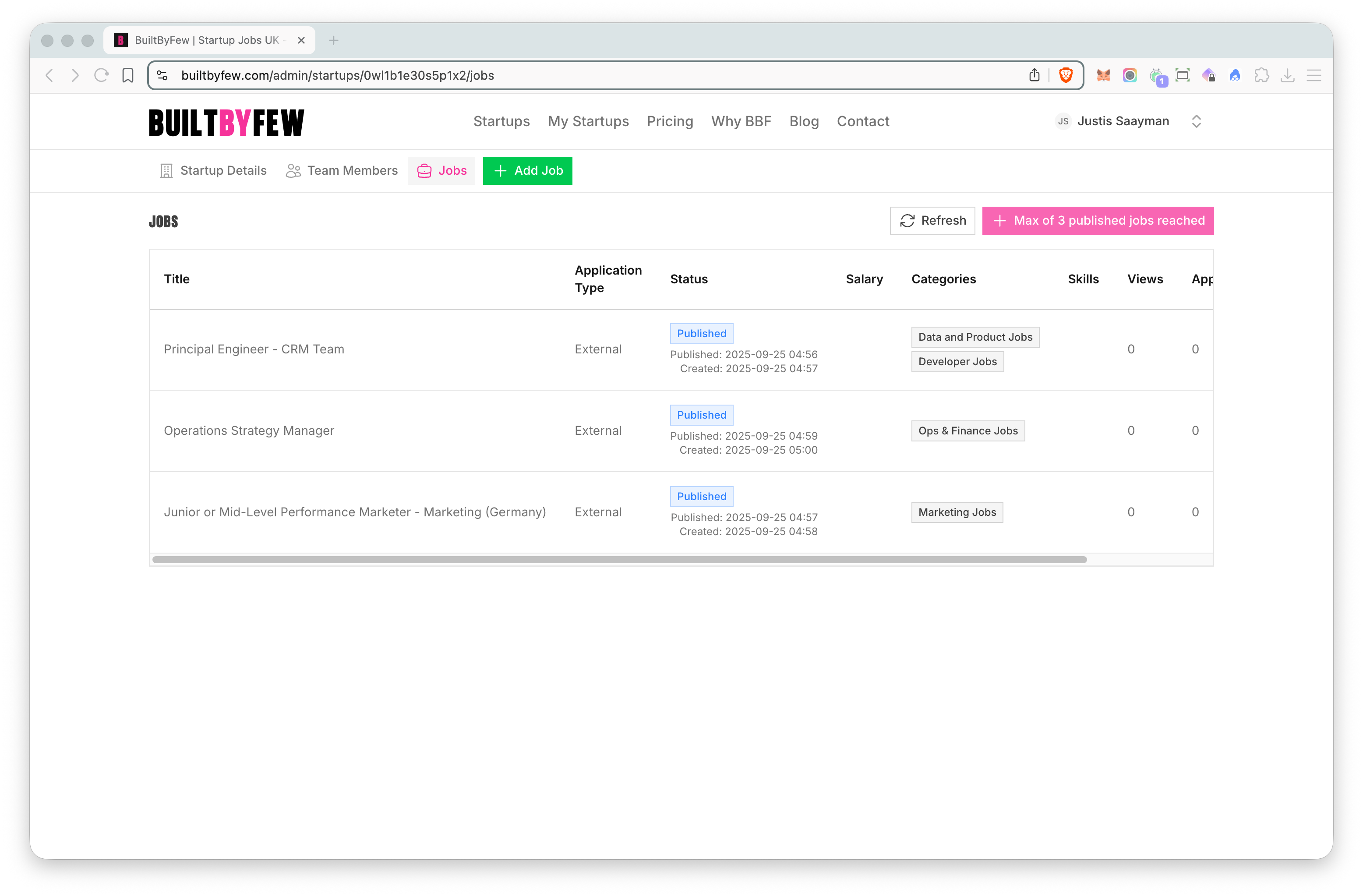Click the Published badge on Operations Strategy Manager
This screenshot has height=896, width=1363.
[x=701, y=415]
